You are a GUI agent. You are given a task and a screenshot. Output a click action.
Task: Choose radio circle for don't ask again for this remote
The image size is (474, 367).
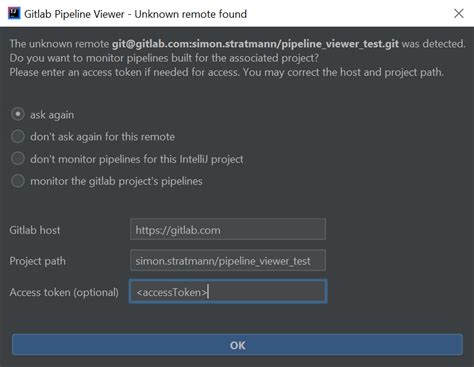pyautogui.click(x=18, y=136)
